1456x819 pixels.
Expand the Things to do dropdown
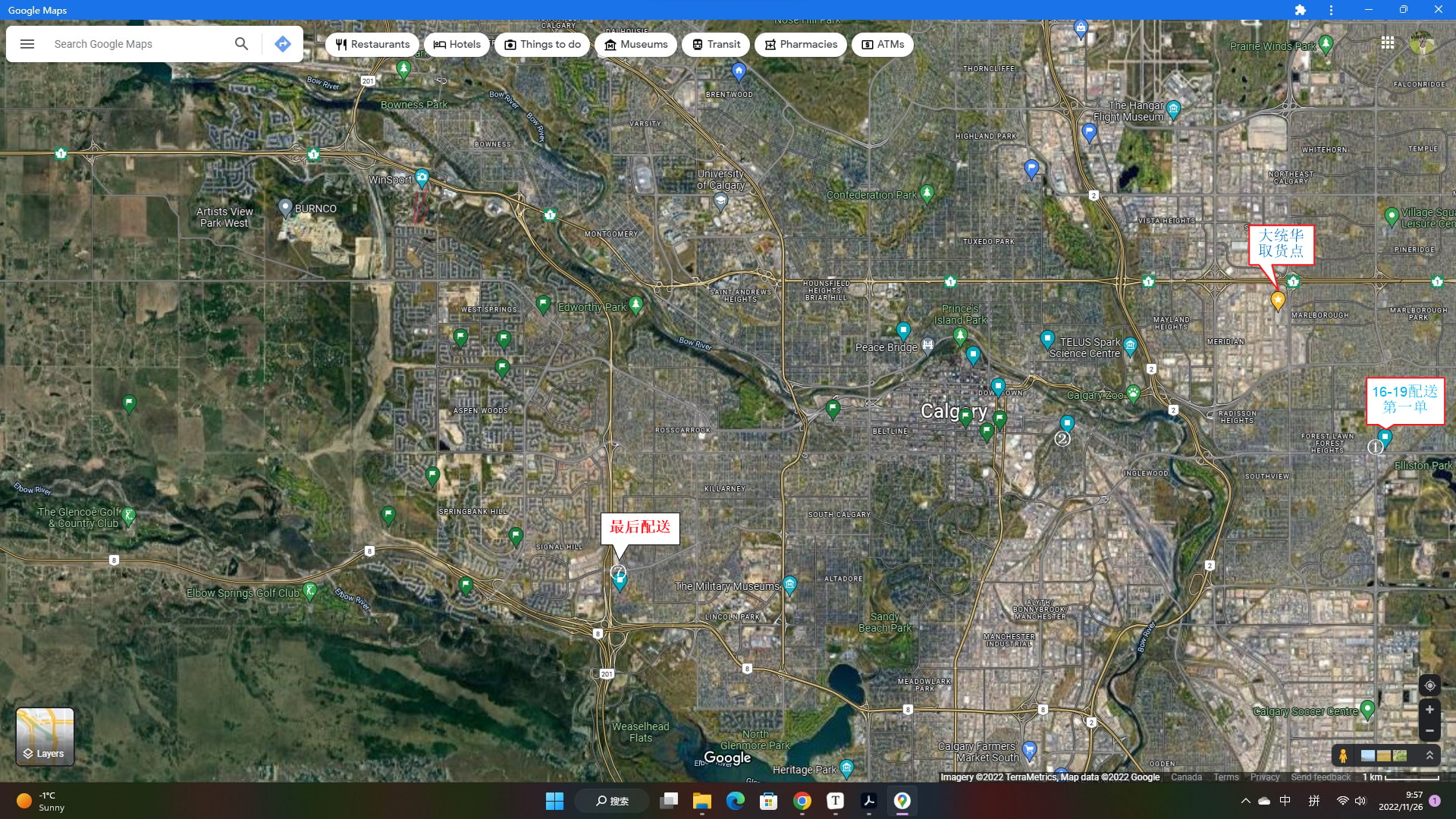click(x=542, y=44)
